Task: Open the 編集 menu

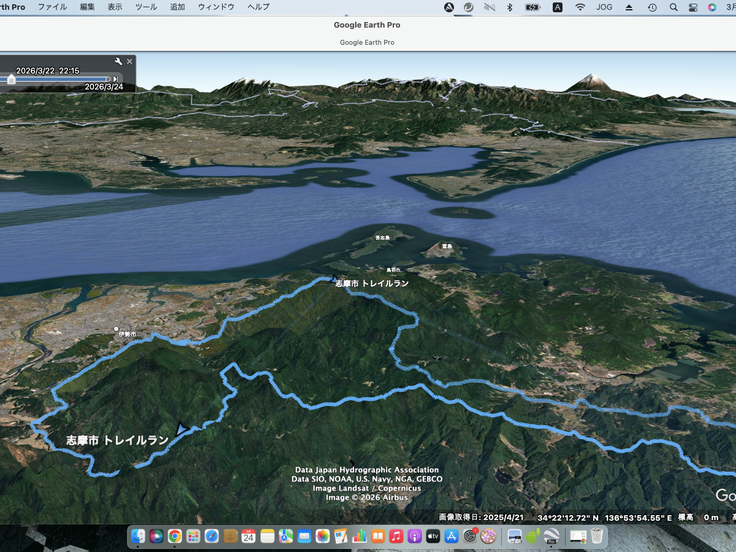Action: [88, 7]
